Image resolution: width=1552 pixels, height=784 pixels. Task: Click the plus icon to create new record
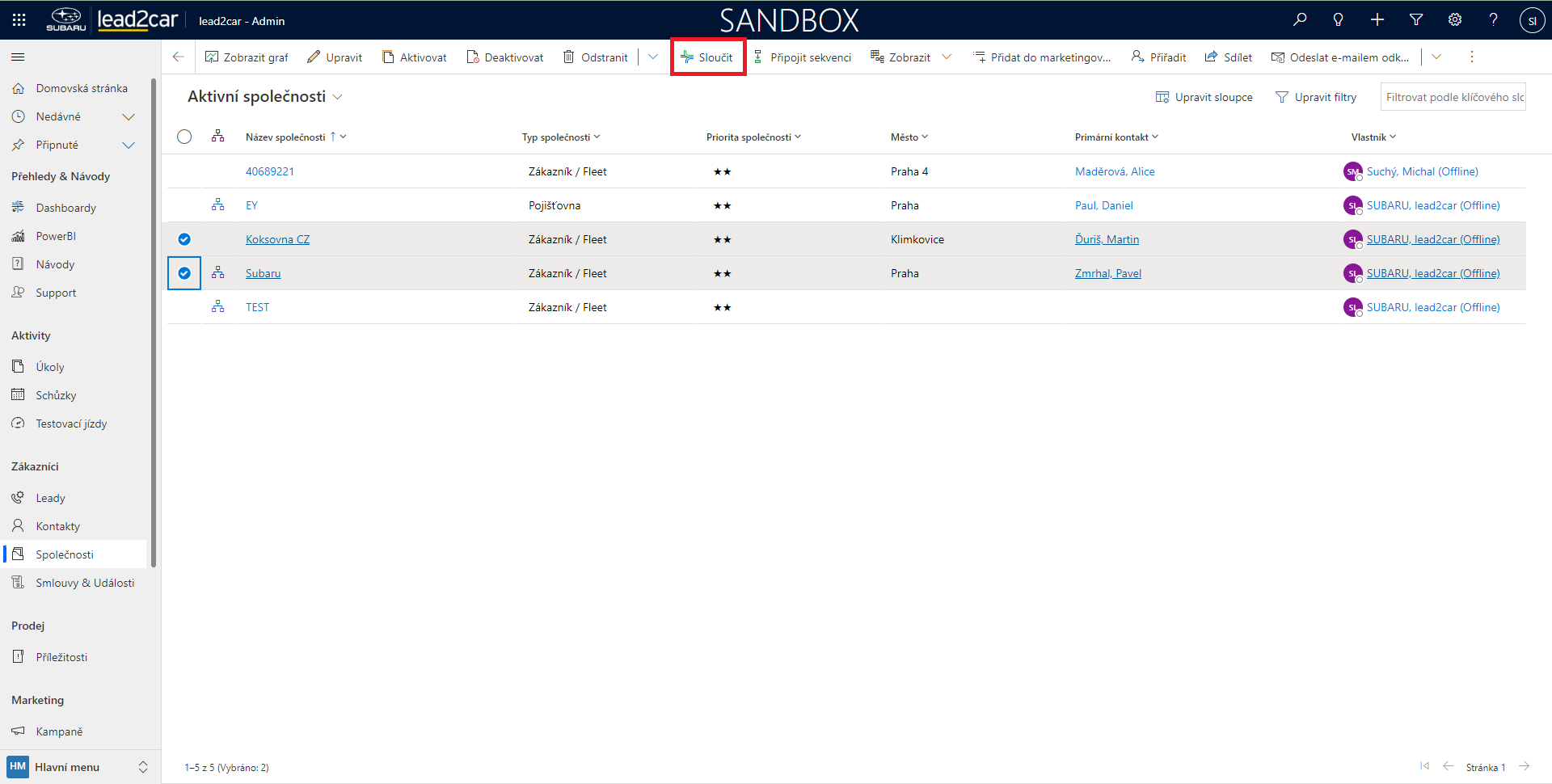click(x=1377, y=20)
